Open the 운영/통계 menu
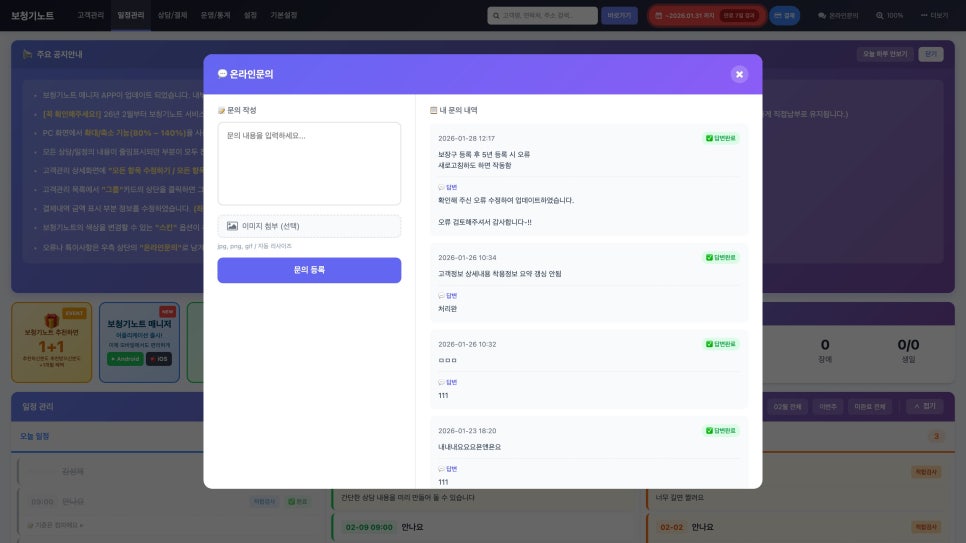Viewport: 966px width, 543px height. point(214,16)
